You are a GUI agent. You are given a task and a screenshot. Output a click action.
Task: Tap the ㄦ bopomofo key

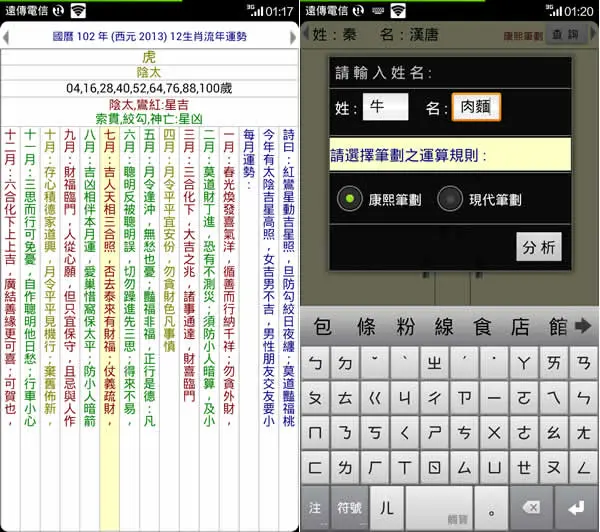point(386,508)
